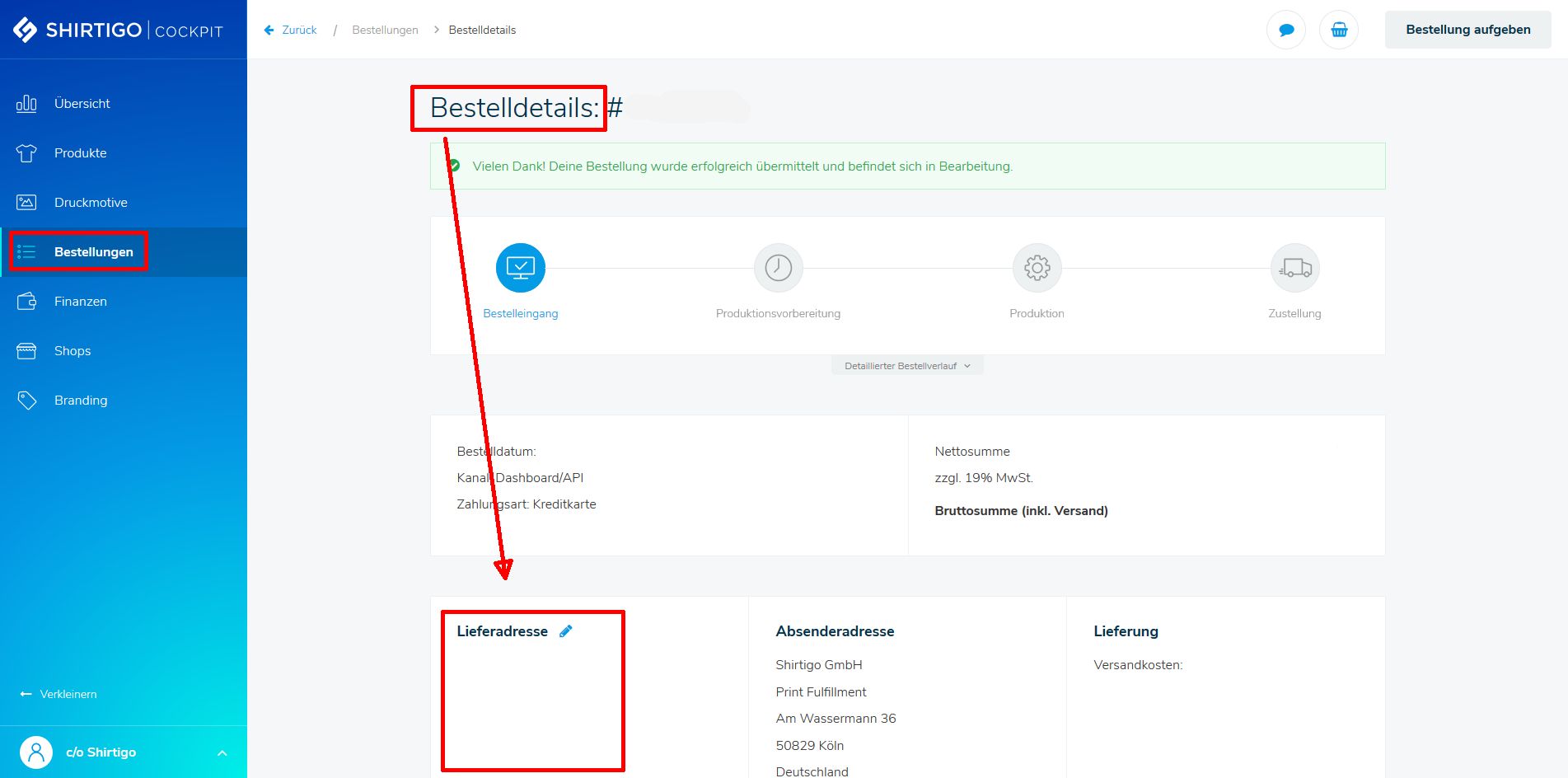Click the user avatar icon in sidebar
The image size is (1568, 778).
coord(35,752)
